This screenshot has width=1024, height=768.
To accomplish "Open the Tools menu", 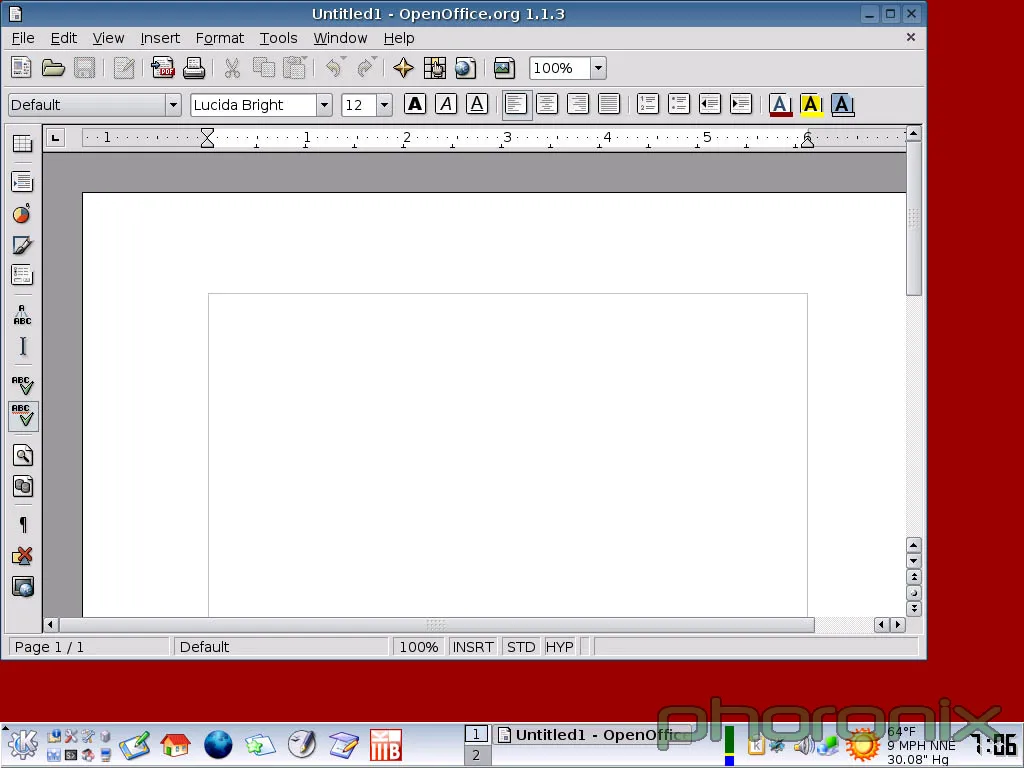I will (278, 38).
